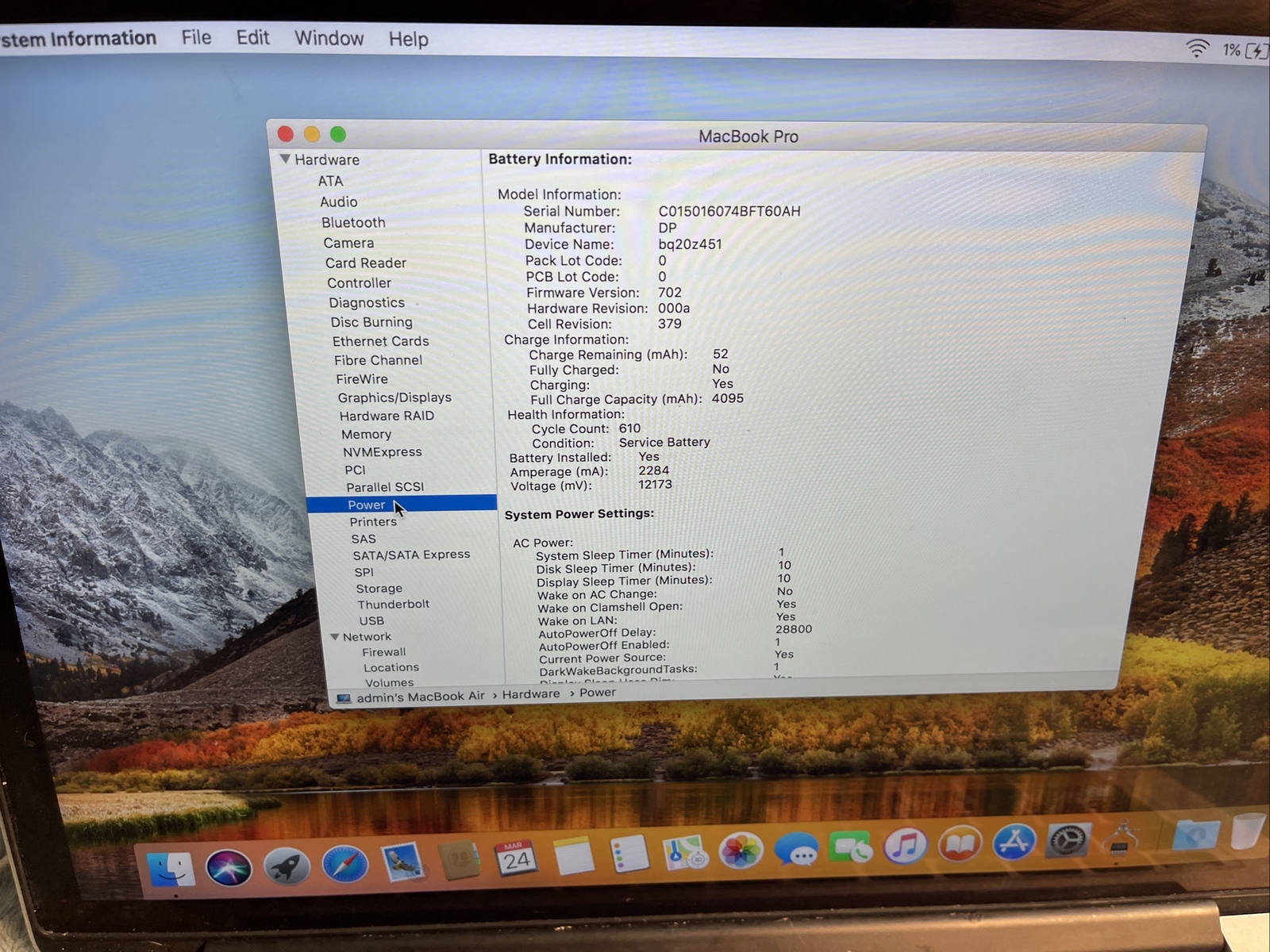This screenshot has height=952, width=1270.
Task: Close the MacBook Pro window
Action: [x=286, y=134]
